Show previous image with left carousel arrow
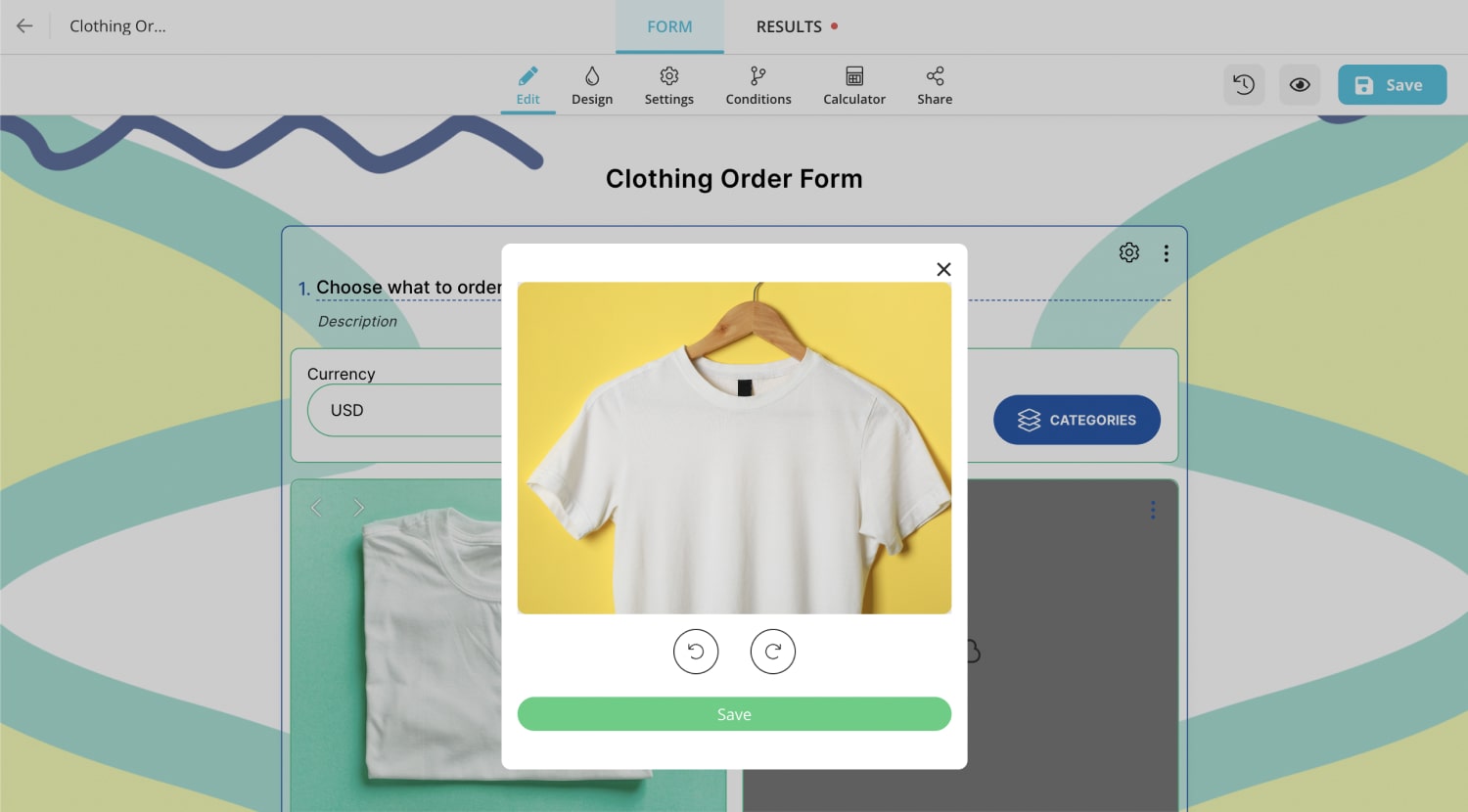 click(x=316, y=508)
